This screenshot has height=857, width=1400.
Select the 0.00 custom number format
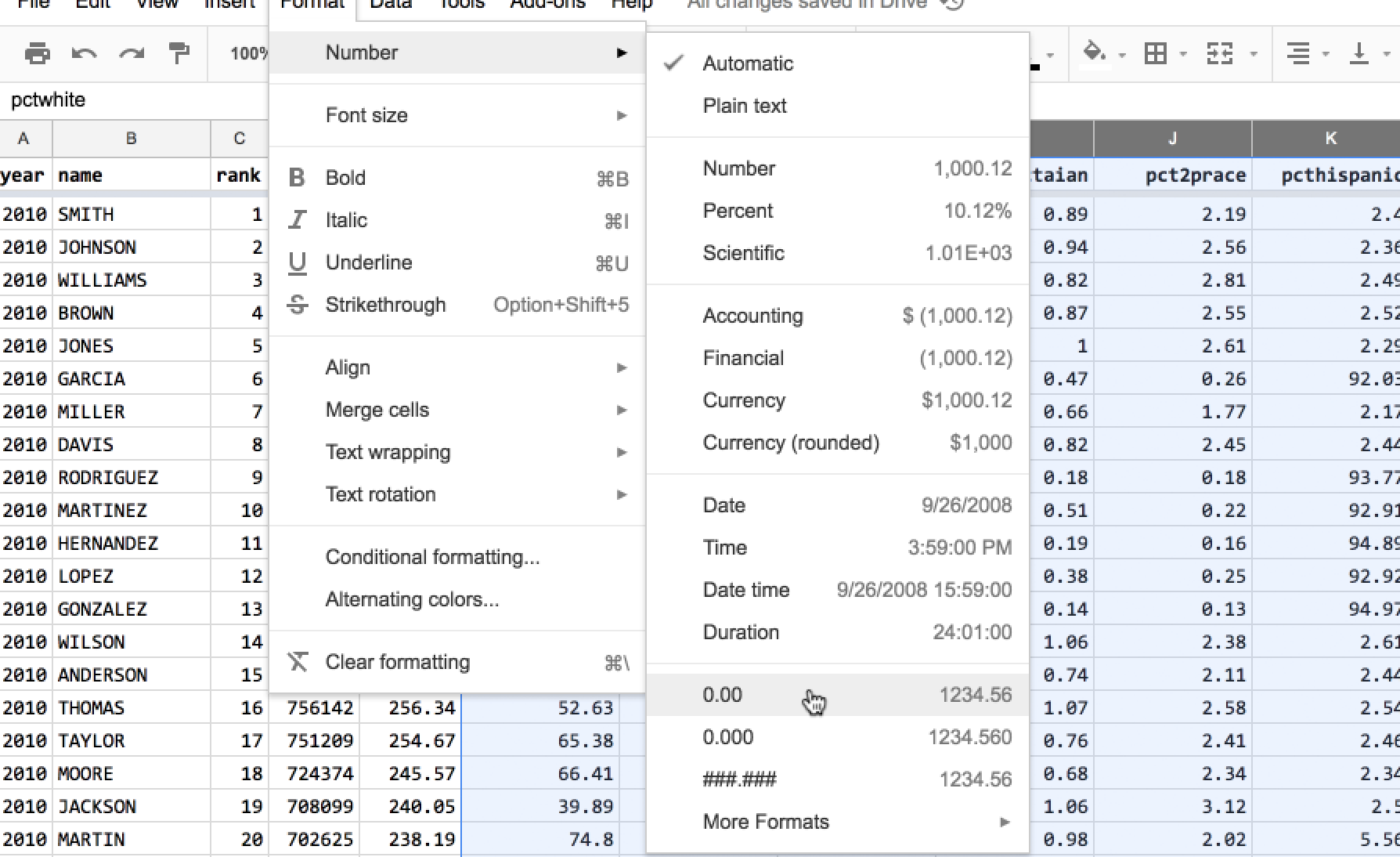tap(837, 695)
